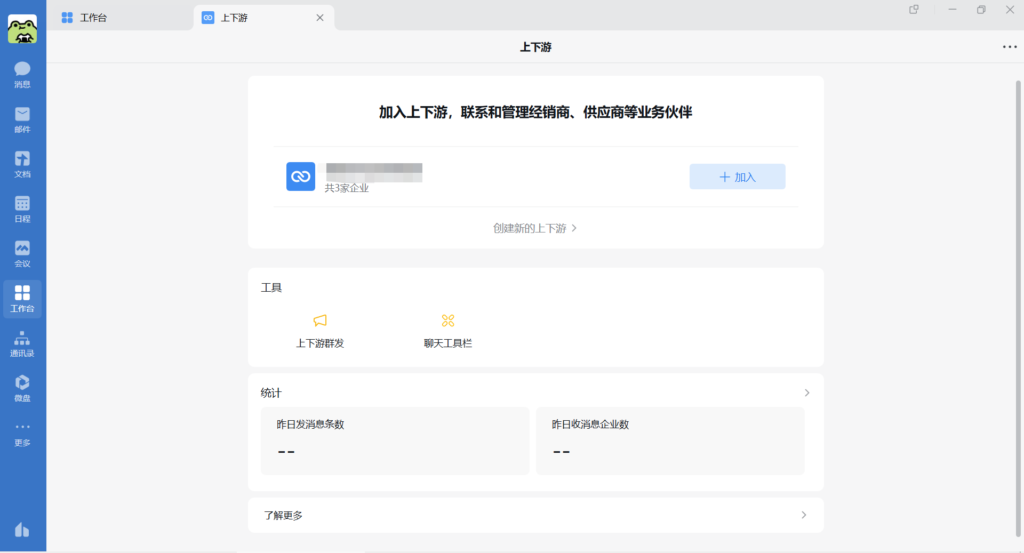Restore down the application window

point(981,10)
